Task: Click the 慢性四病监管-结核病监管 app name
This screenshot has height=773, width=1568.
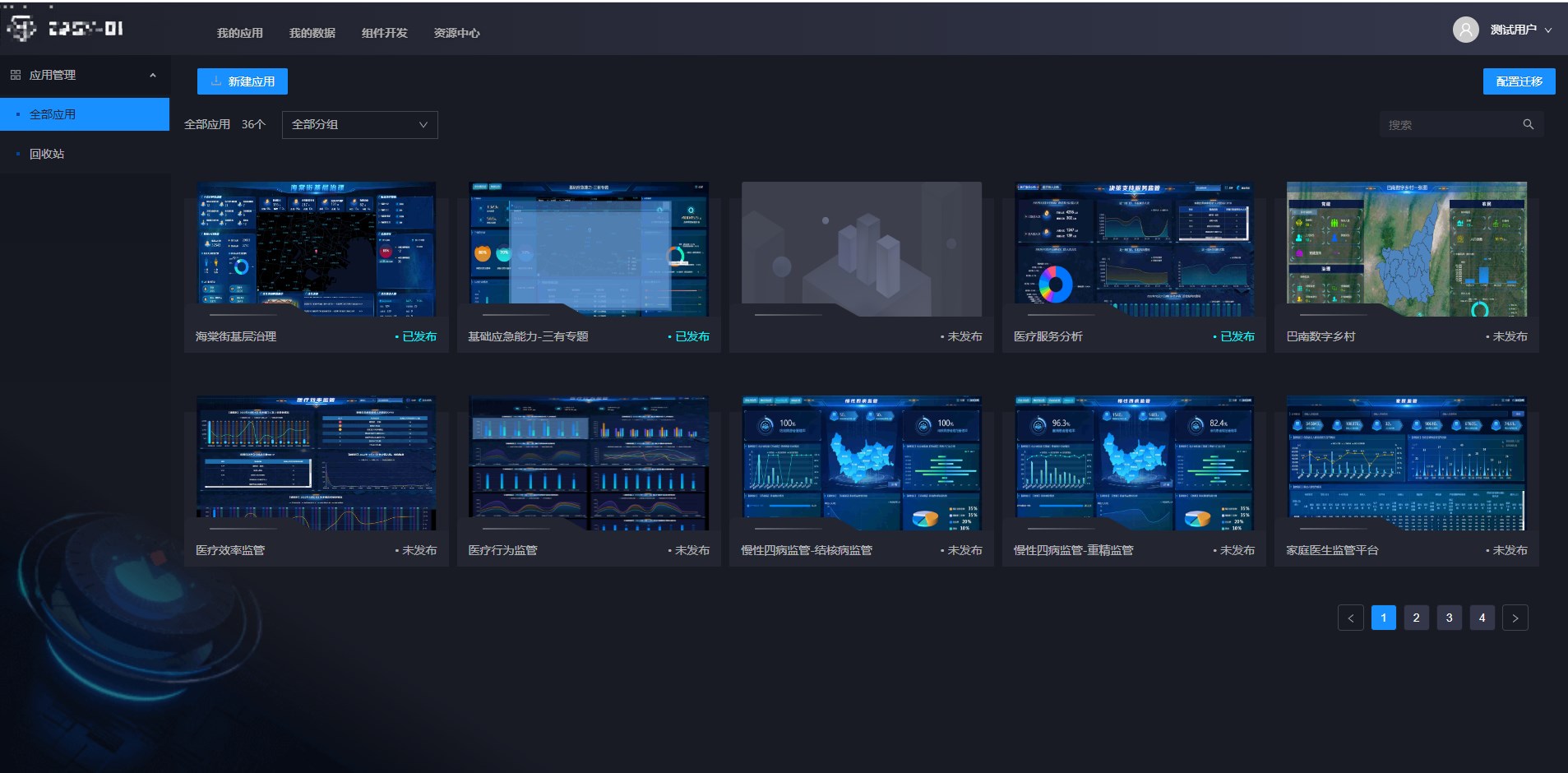Action: 807,550
